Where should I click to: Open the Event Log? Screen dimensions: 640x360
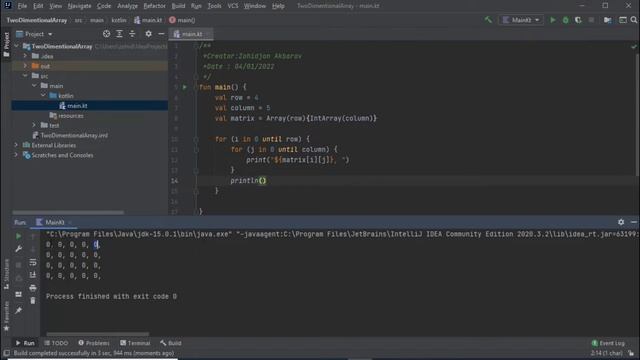608,343
